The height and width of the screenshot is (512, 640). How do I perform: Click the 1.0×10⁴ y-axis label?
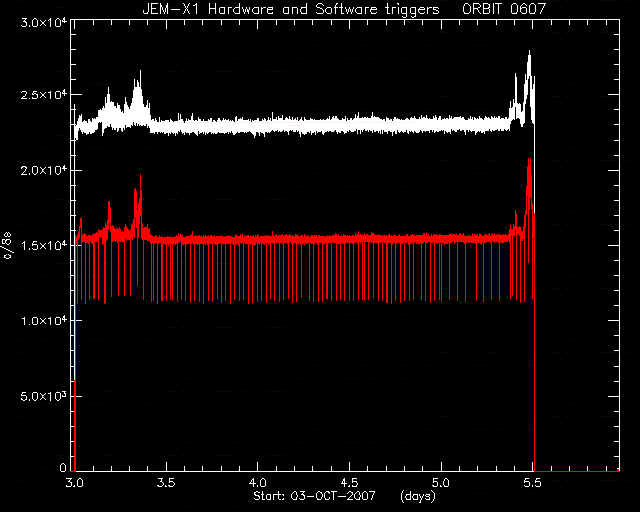pos(44,321)
